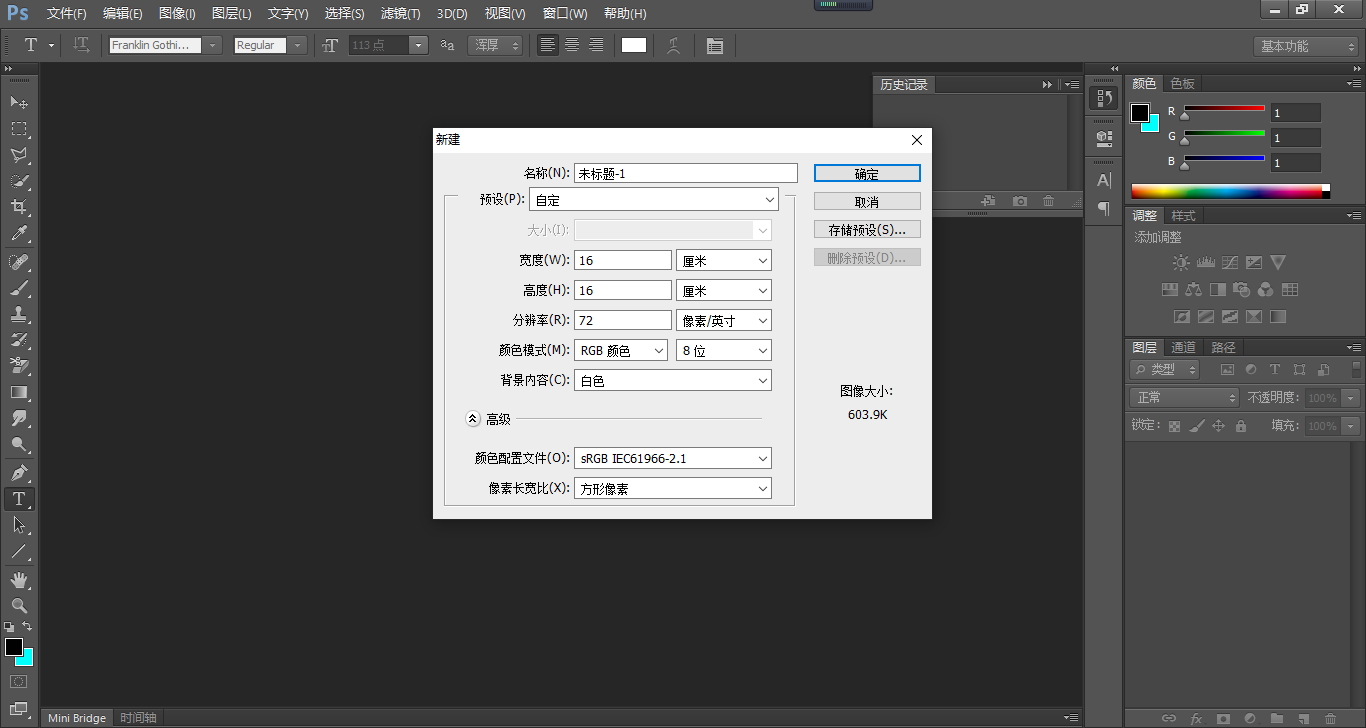Select the Crop tool in toolbar
1366x728 pixels.
point(18,208)
